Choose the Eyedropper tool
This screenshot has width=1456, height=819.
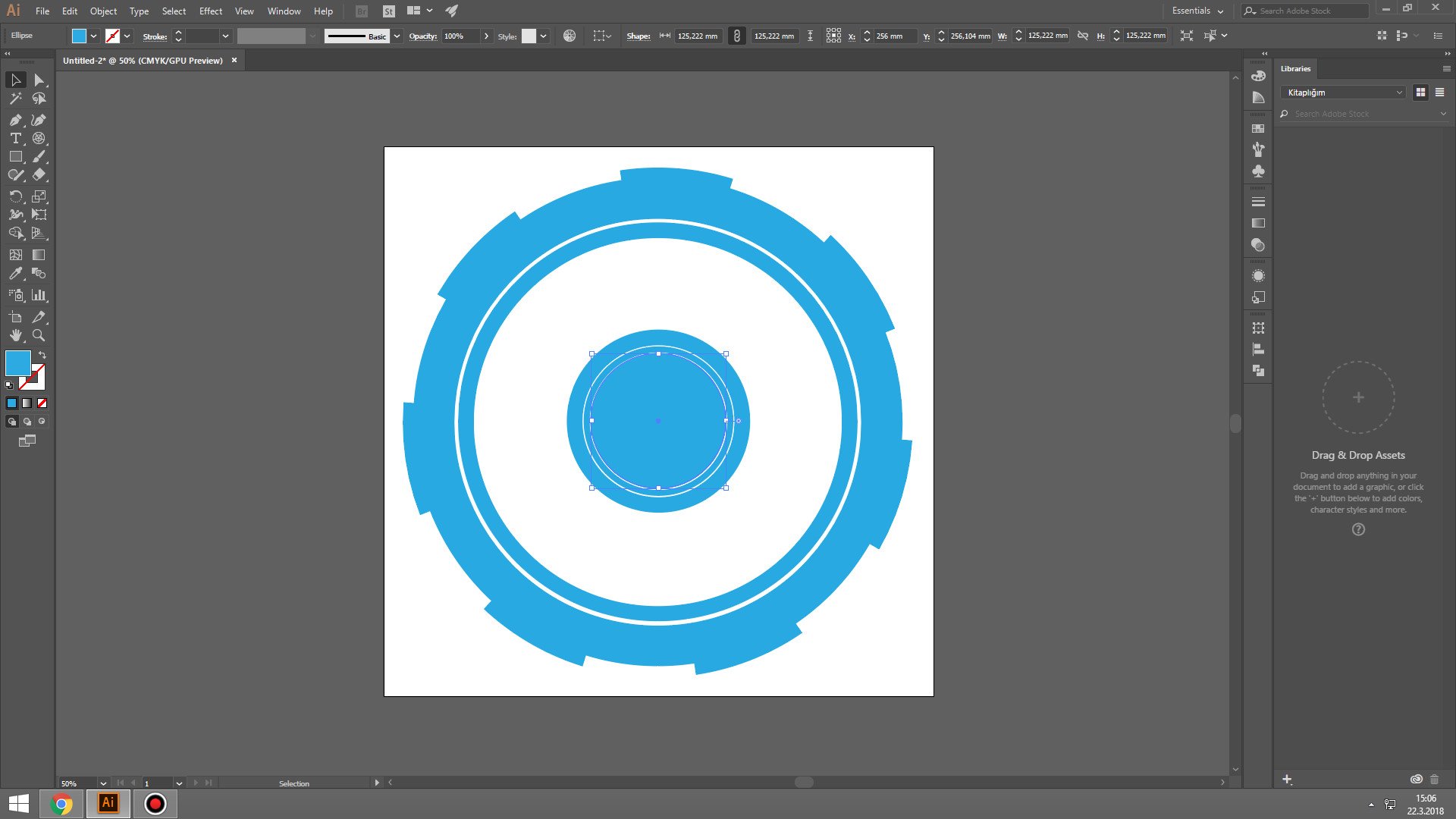(x=15, y=274)
